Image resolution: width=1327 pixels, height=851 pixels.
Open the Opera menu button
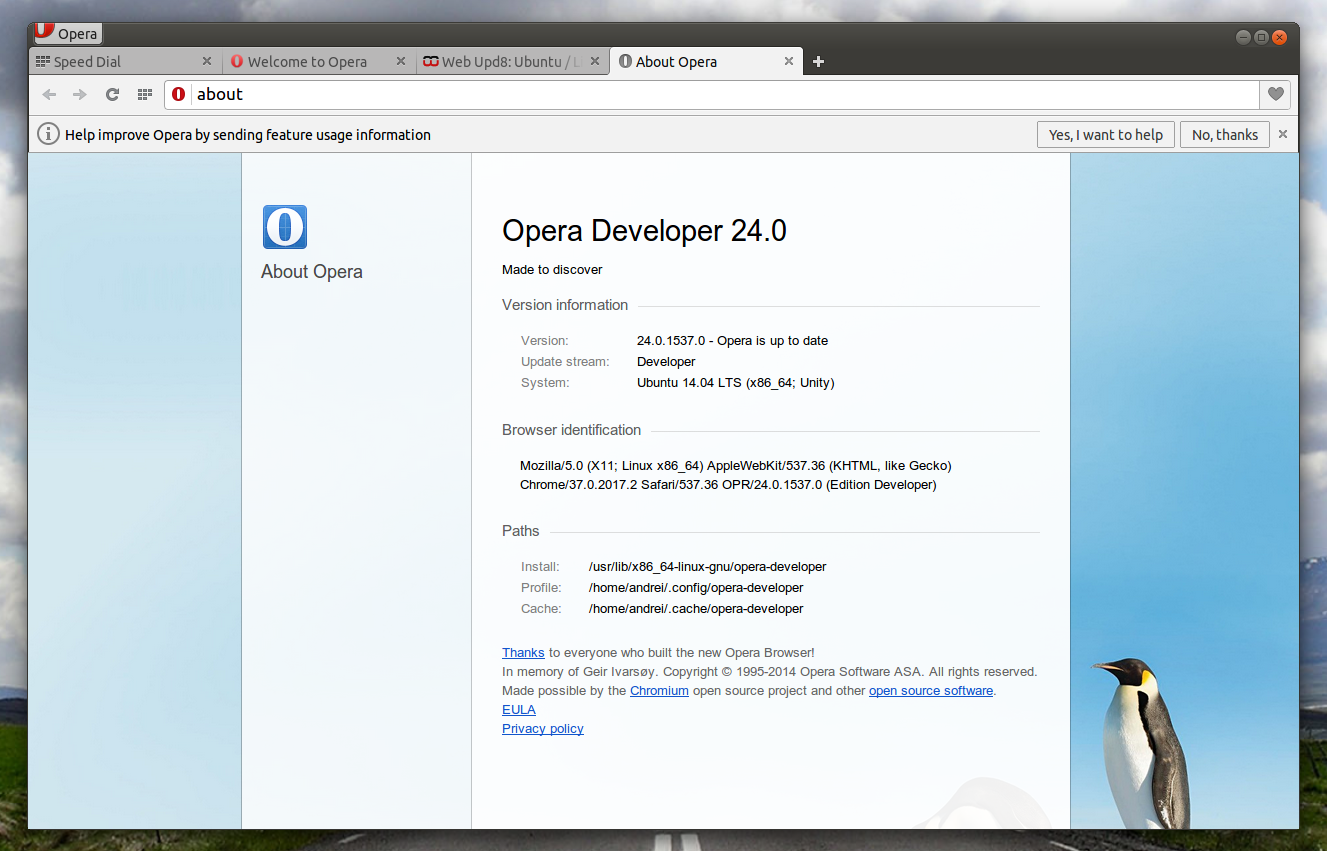(x=67, y=33)
